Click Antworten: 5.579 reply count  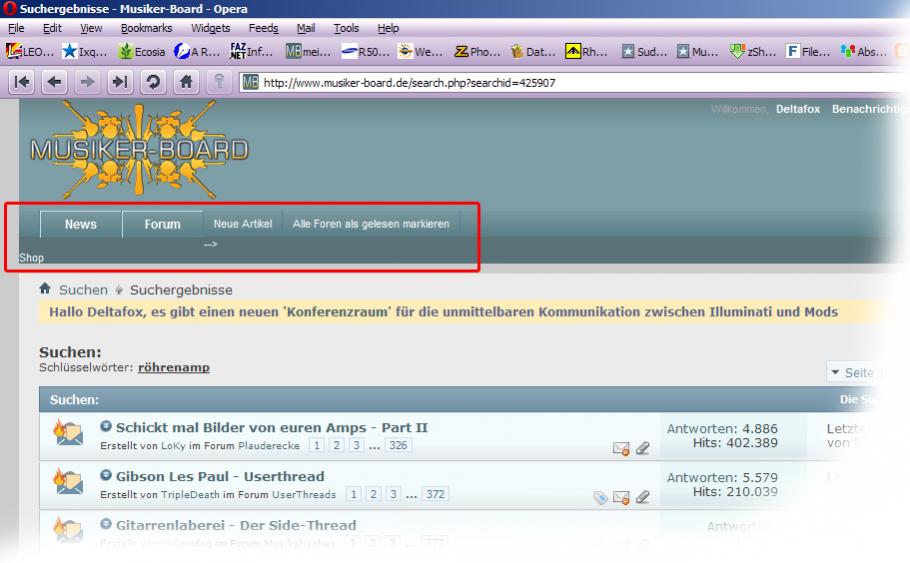click(722, 477)
